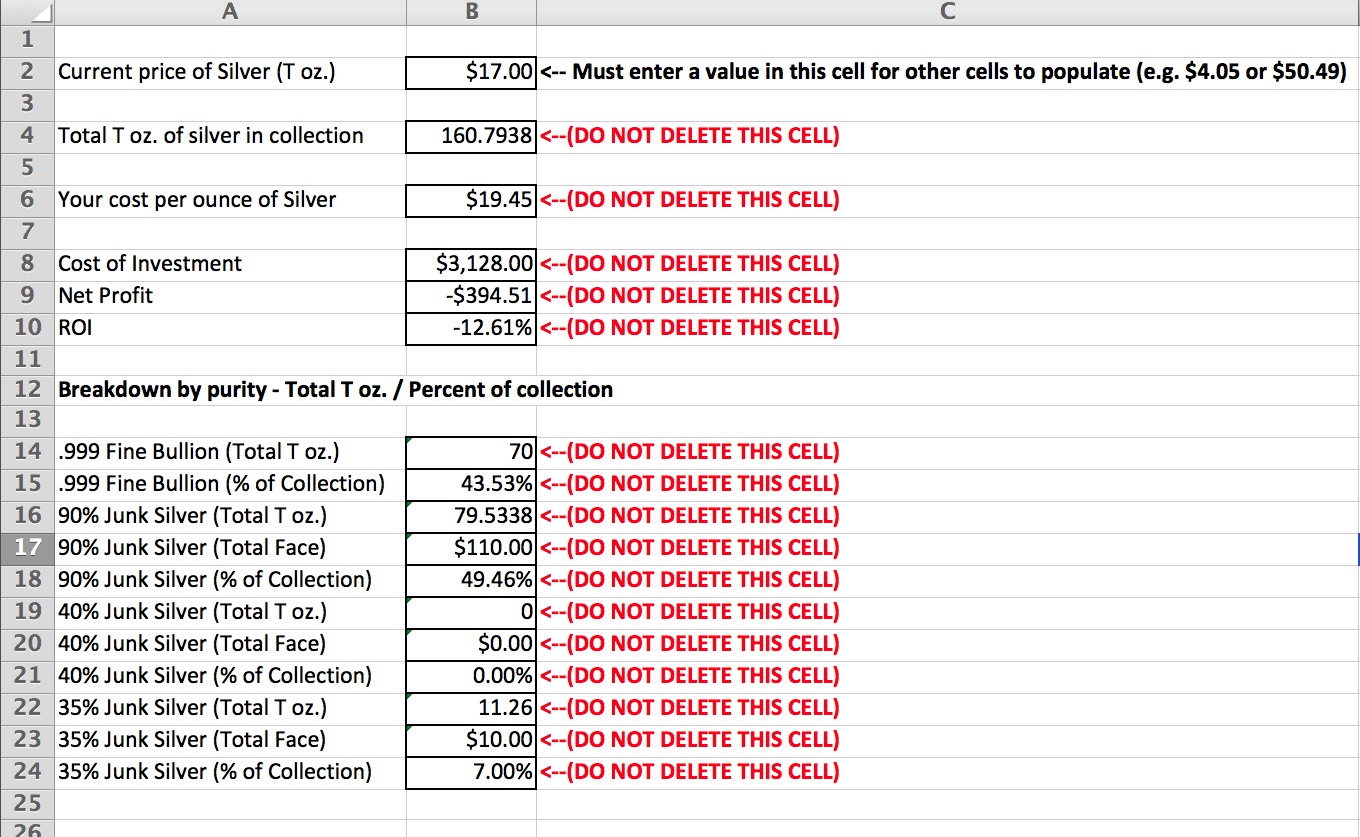Click the select-all corner triangle

click(x=27, y=12)
